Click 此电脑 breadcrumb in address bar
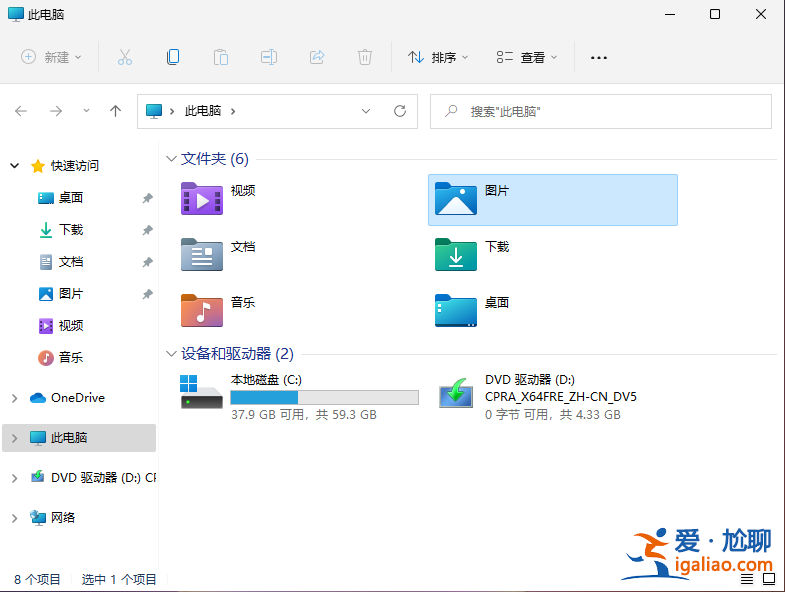 203,111
